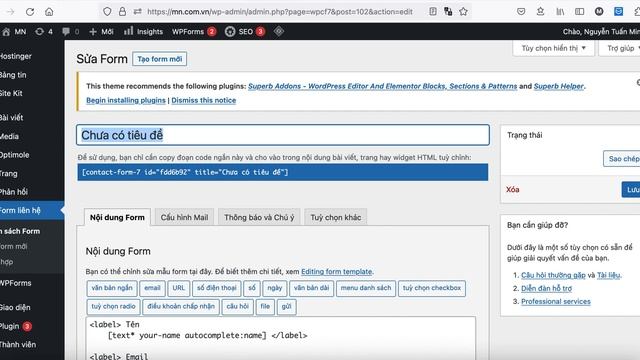Open the Superb Addons plugin link
The width and height of the screenshot is (640, 360).
pos(382,86)
